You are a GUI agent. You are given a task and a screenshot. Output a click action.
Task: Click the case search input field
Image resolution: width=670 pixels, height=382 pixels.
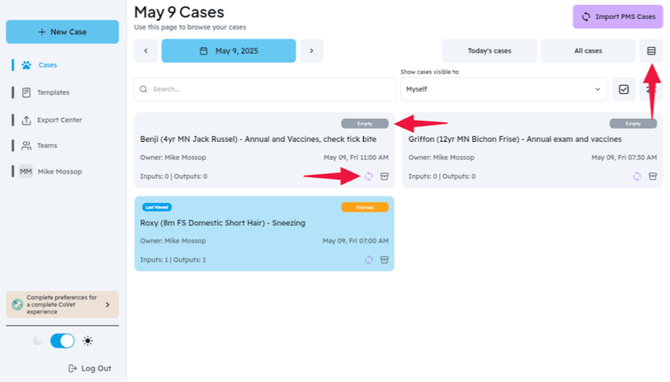point(265,89)
